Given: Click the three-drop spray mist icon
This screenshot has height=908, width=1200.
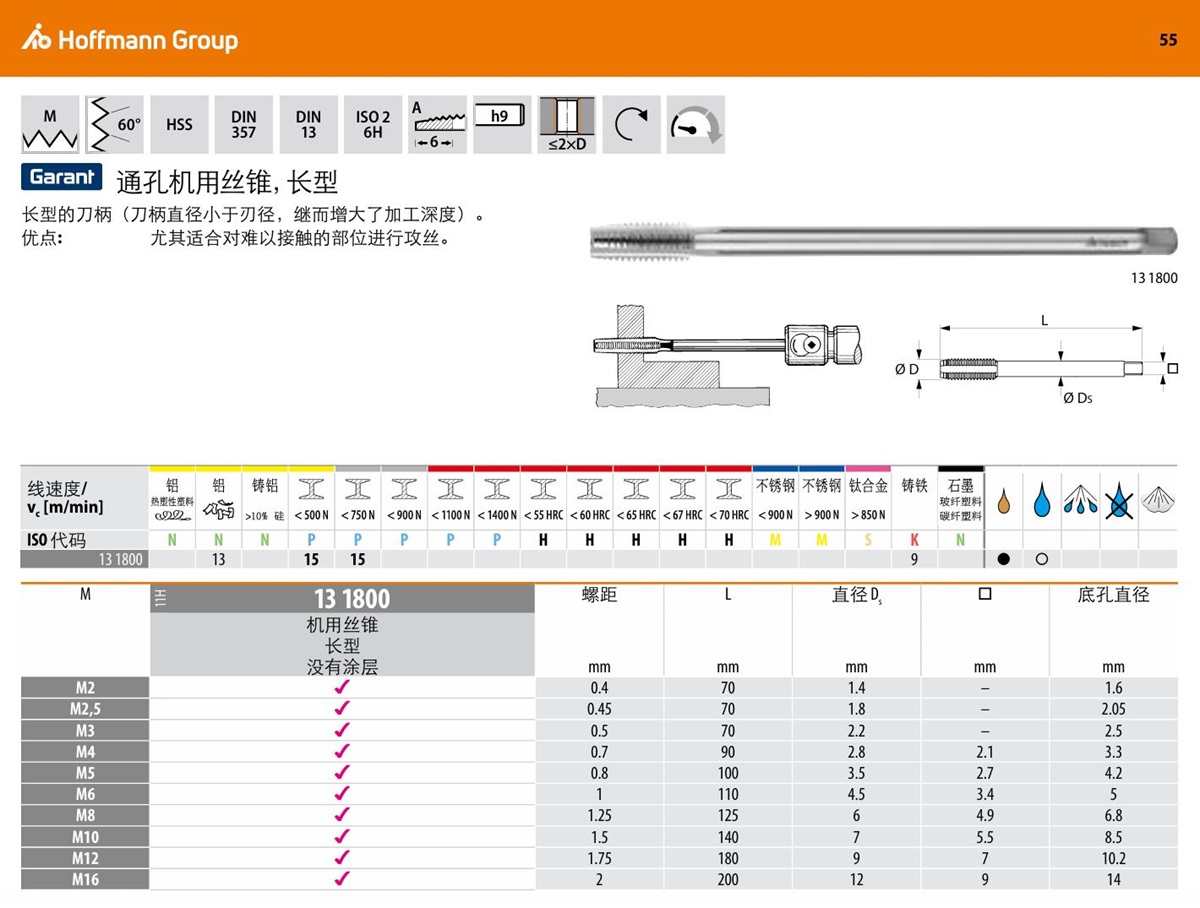Looking at the screenshot, I should 1080,498.
